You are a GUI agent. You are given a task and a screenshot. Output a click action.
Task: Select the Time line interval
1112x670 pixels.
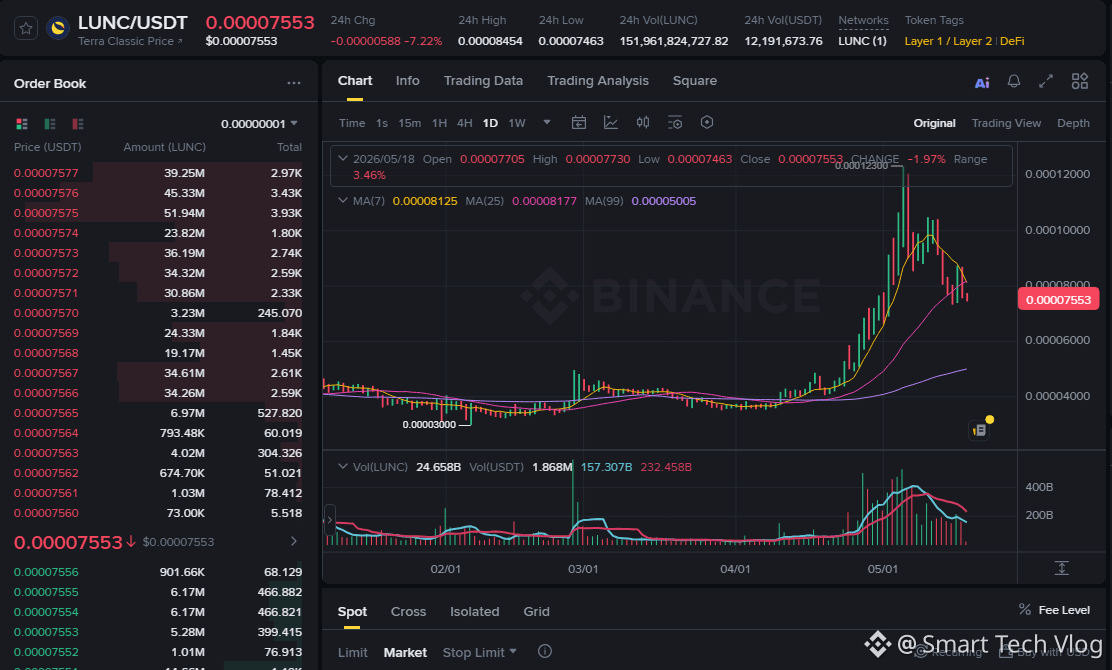click(x=352, y=123)
